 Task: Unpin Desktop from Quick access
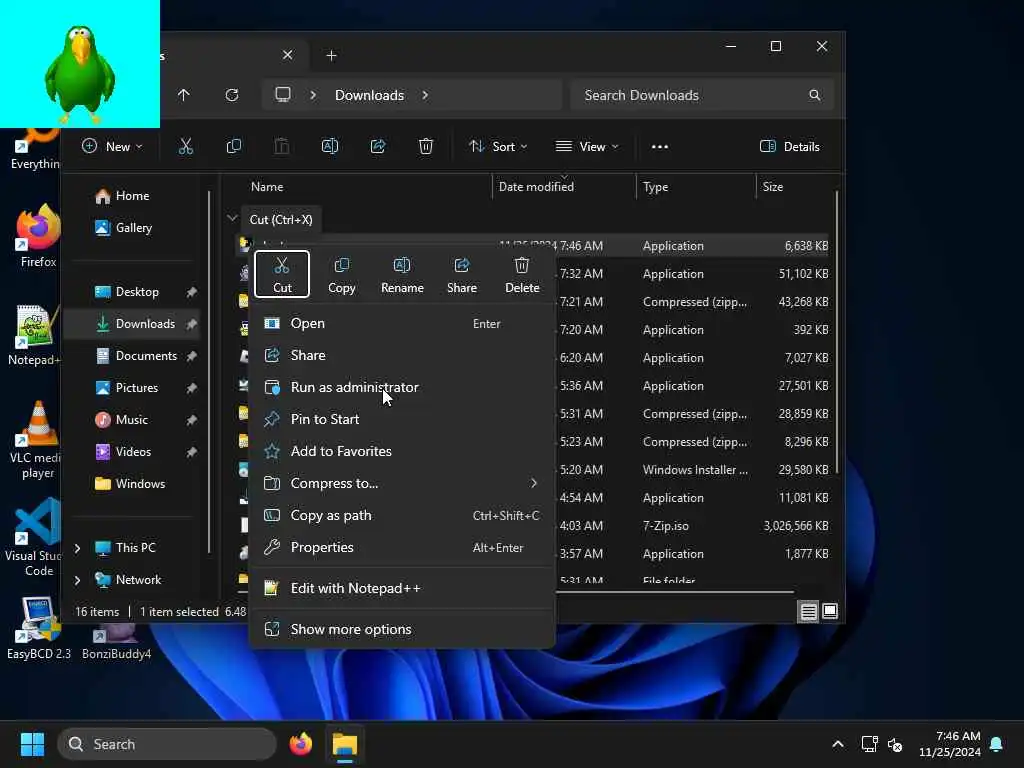[191, 292]
